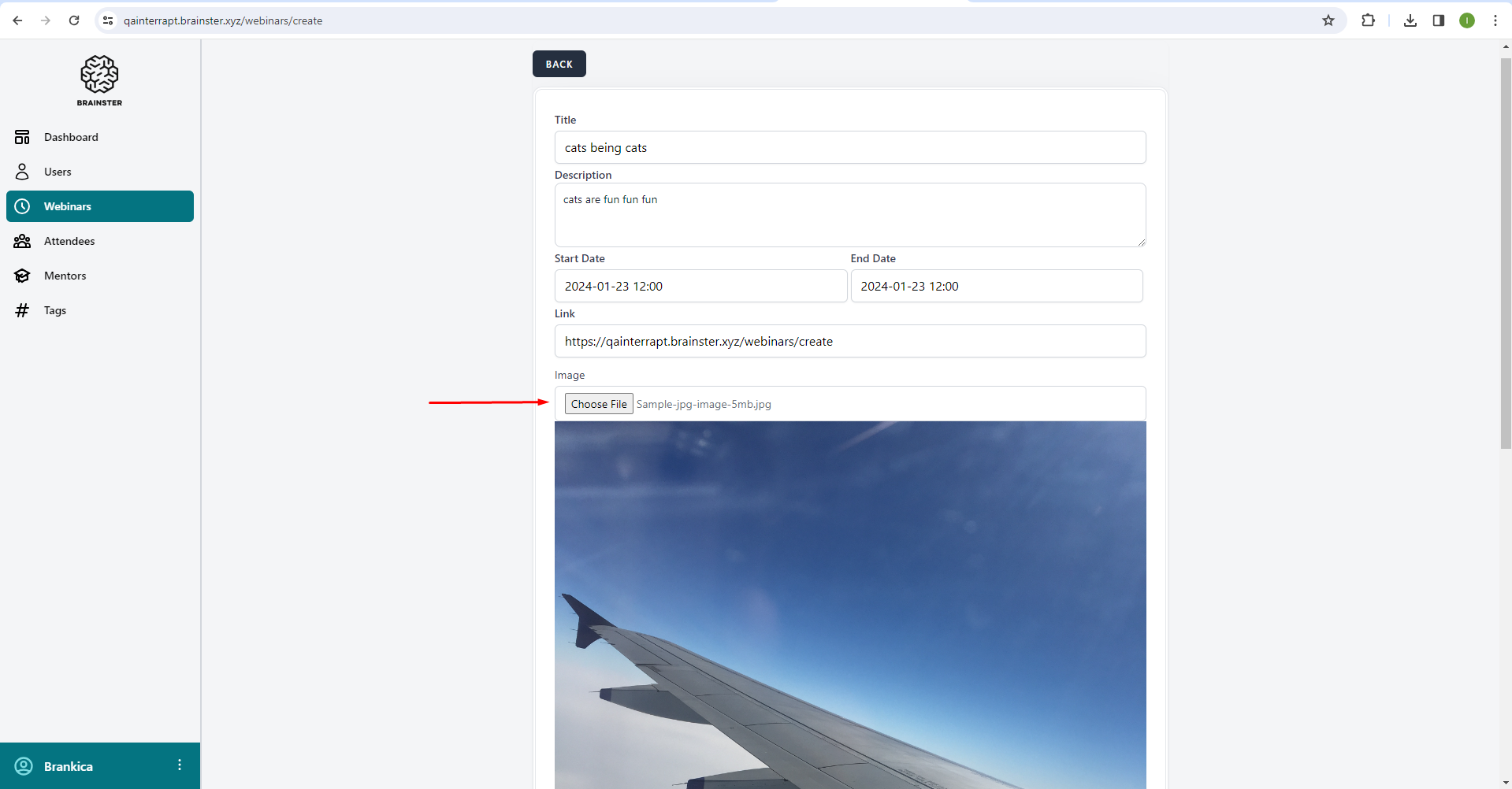
Task: Open Mentors graduation cap icon
Action: pos(22,276)
